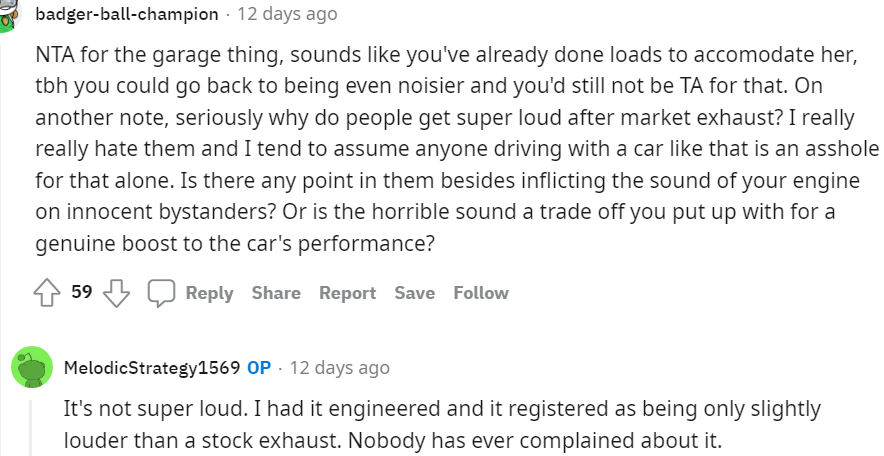
Task: Open MelodicStrategy1569's green avatar
Action: (31, 368)
